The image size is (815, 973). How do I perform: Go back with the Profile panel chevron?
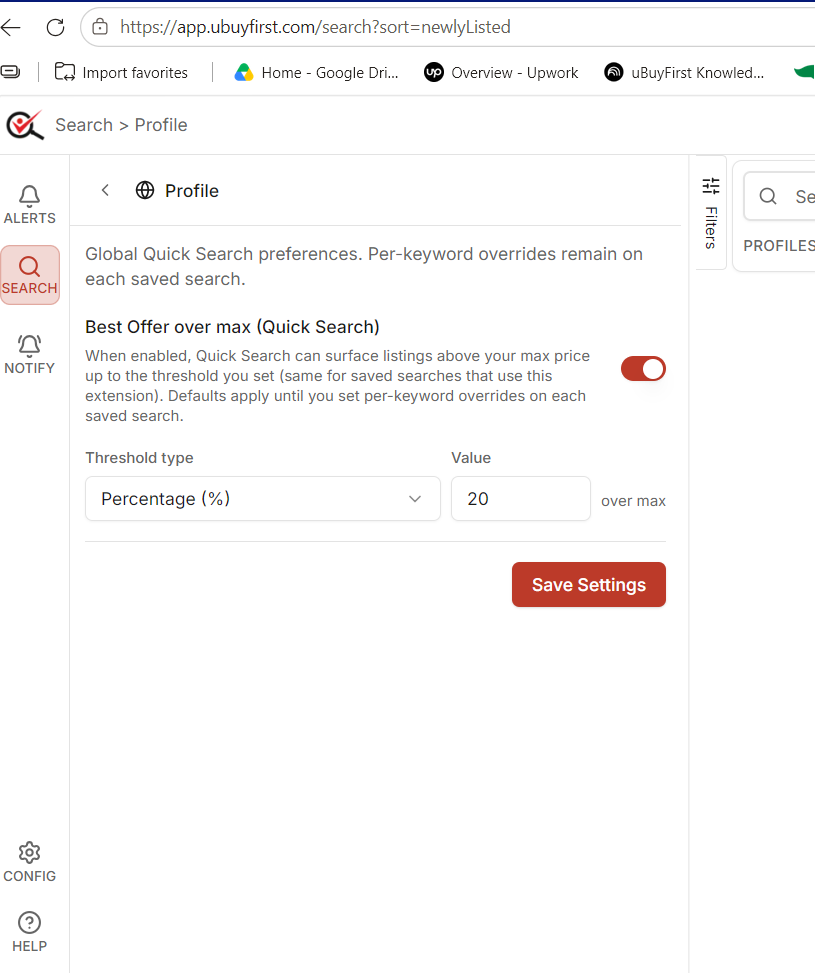(x=105, y=190)
